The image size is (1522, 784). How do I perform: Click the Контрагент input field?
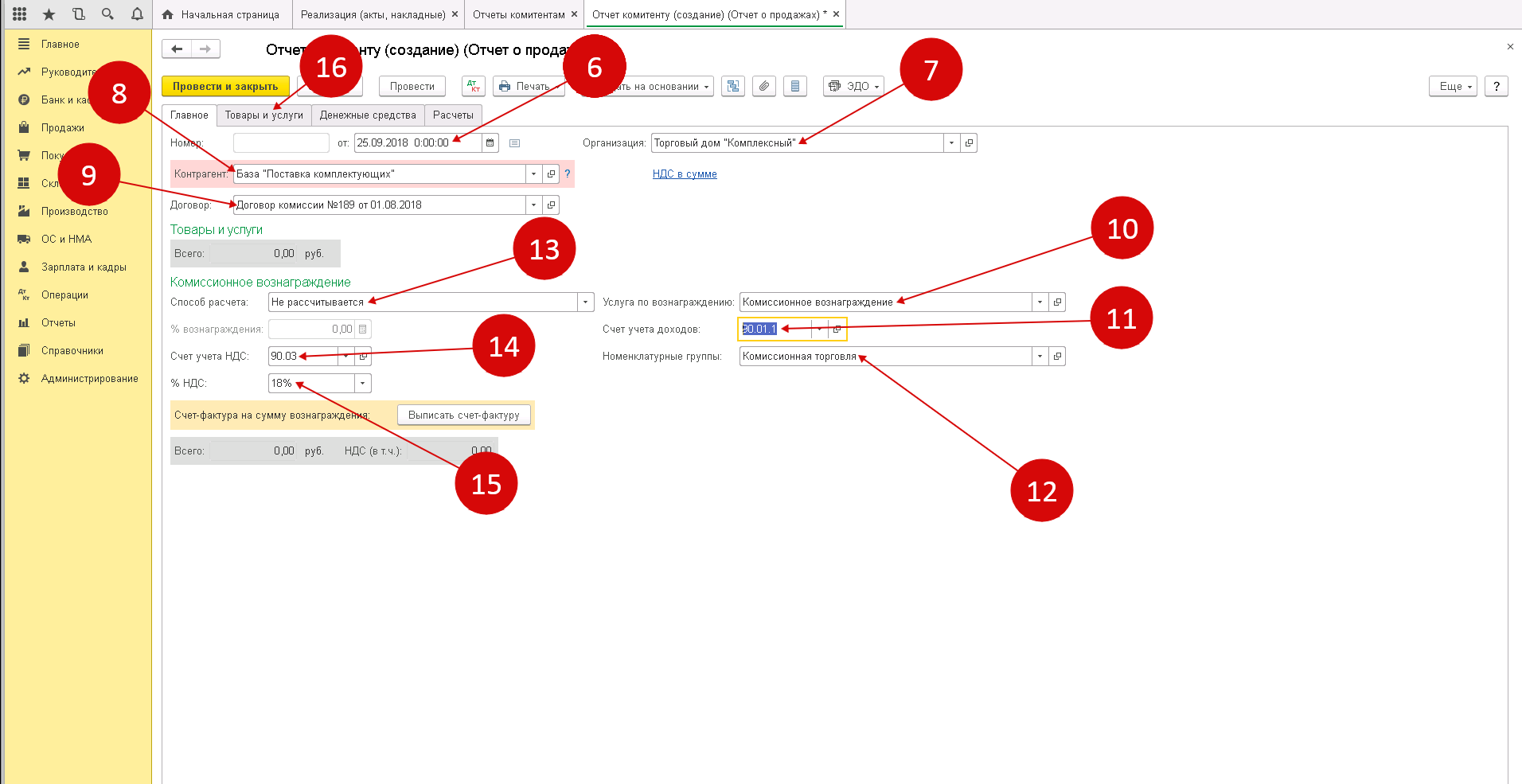click(x=379, y=174)
